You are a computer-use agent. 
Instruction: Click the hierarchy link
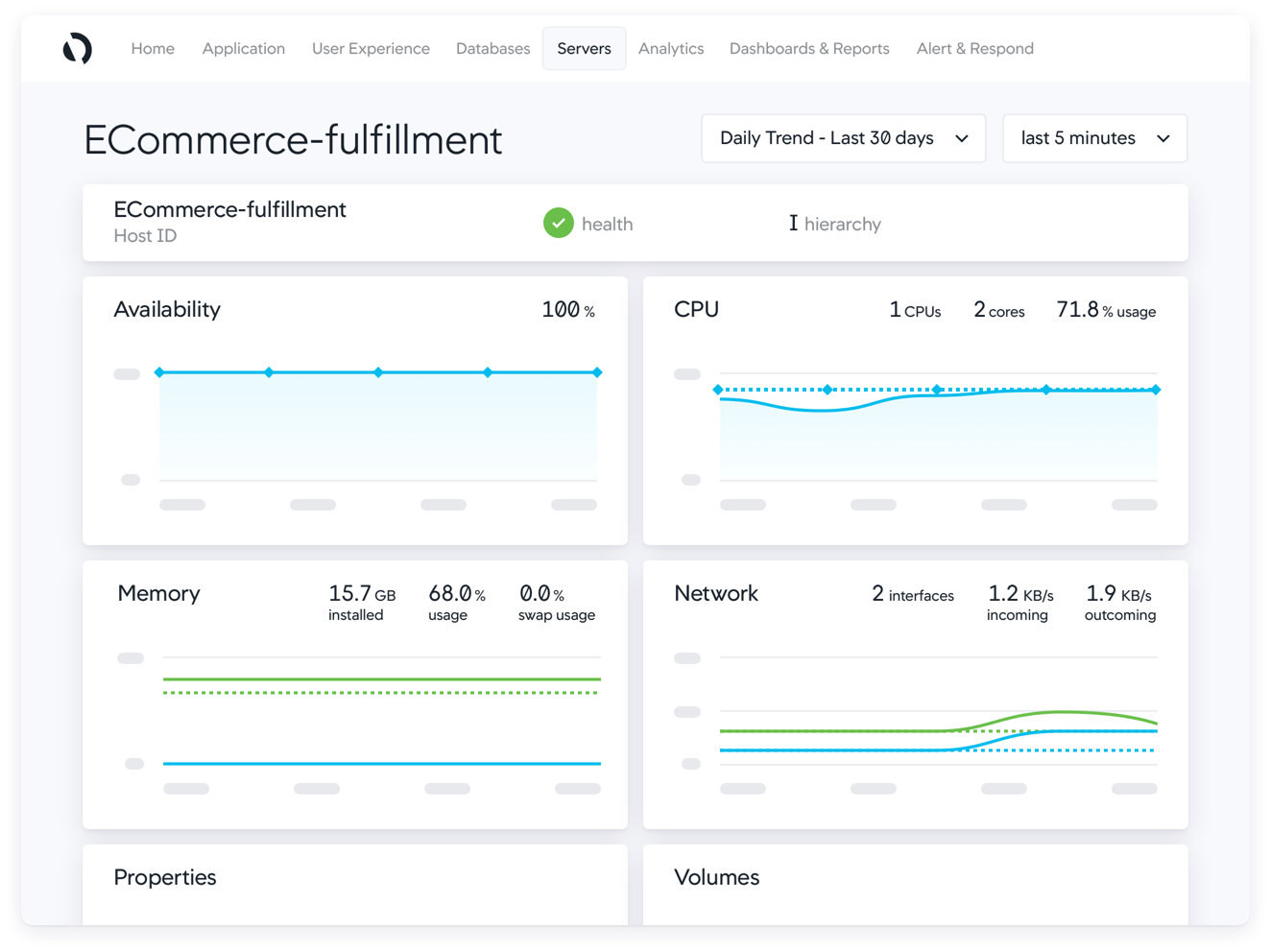(843, 224)
